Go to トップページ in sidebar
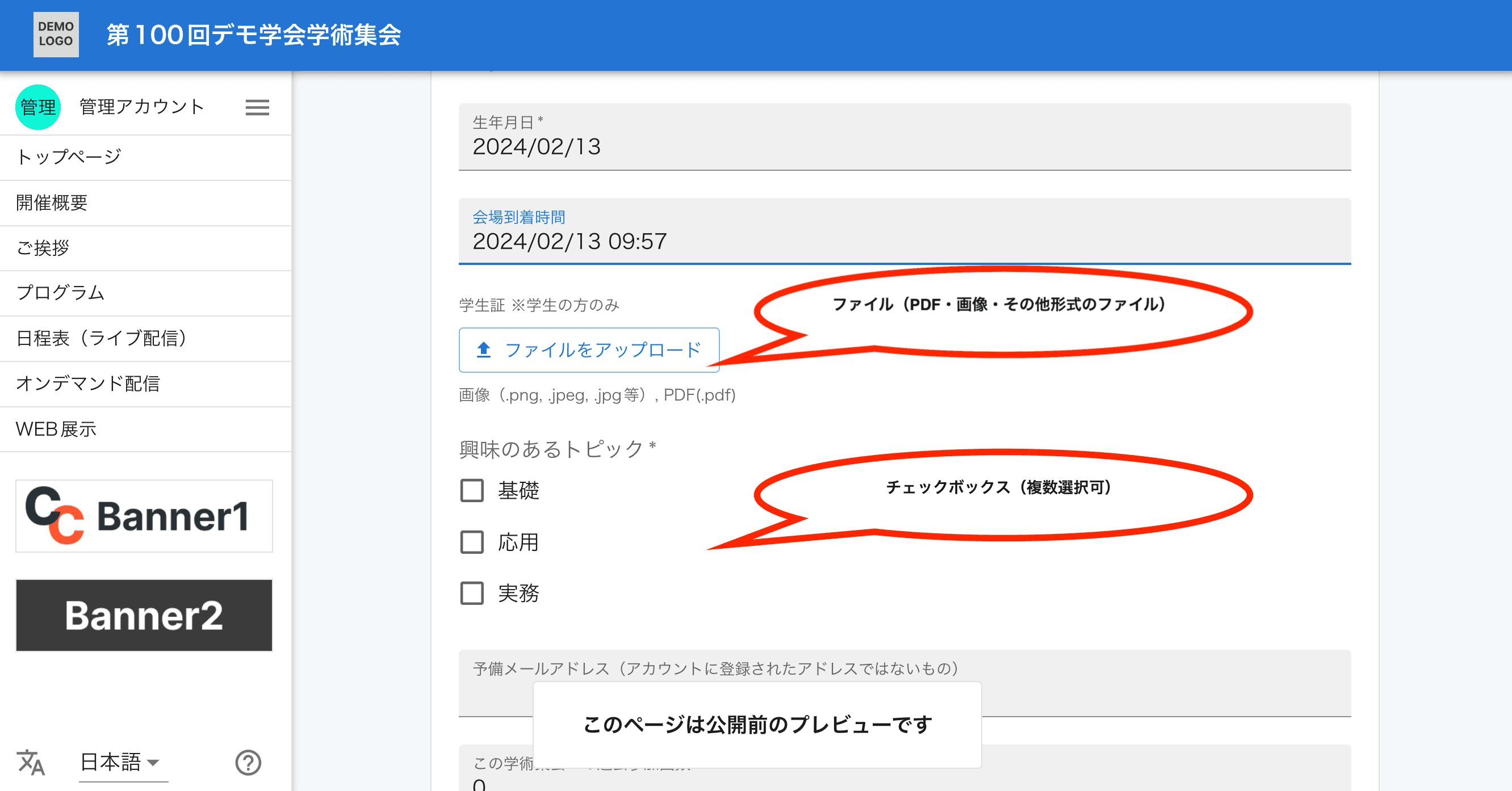This screenshot has width=1512, height=791. click(x=145, y=157)
